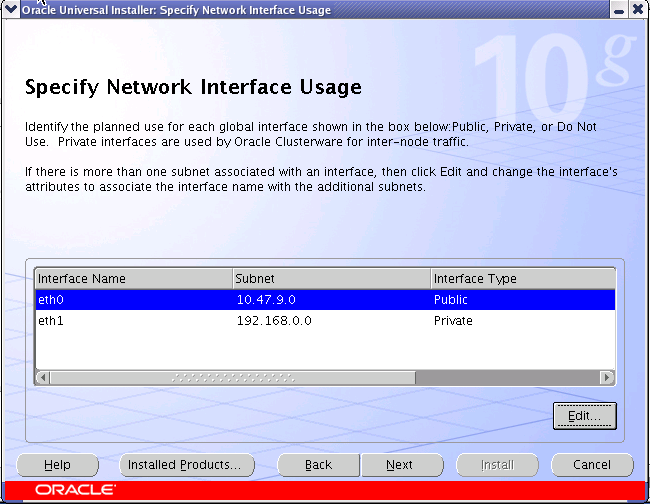Click the Edit... button
Image resolution: width=650 pixels, height=504 pixels.
click(x=585, y=416)
